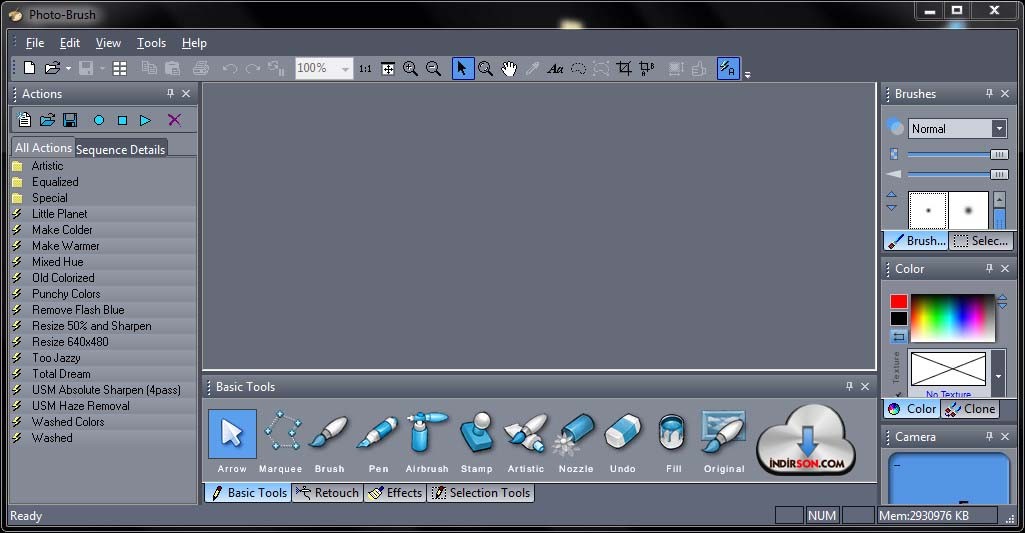1025x533 pixels.
Task: Save actions with the disk icon
Action: tap(70, 120)
